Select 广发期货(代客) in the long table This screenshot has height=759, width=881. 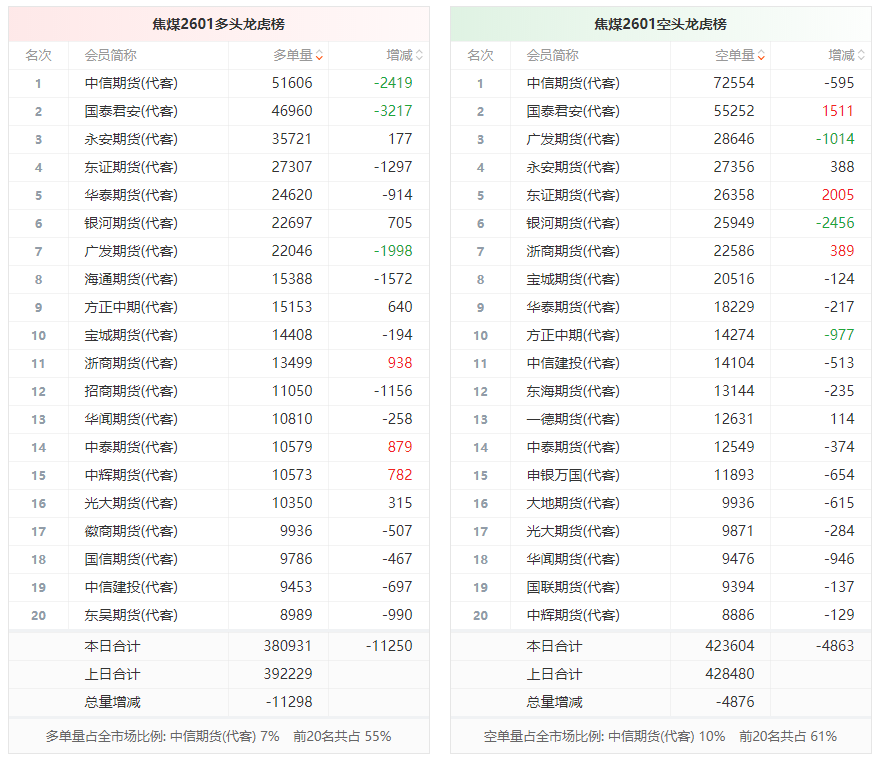pos(131,251)
